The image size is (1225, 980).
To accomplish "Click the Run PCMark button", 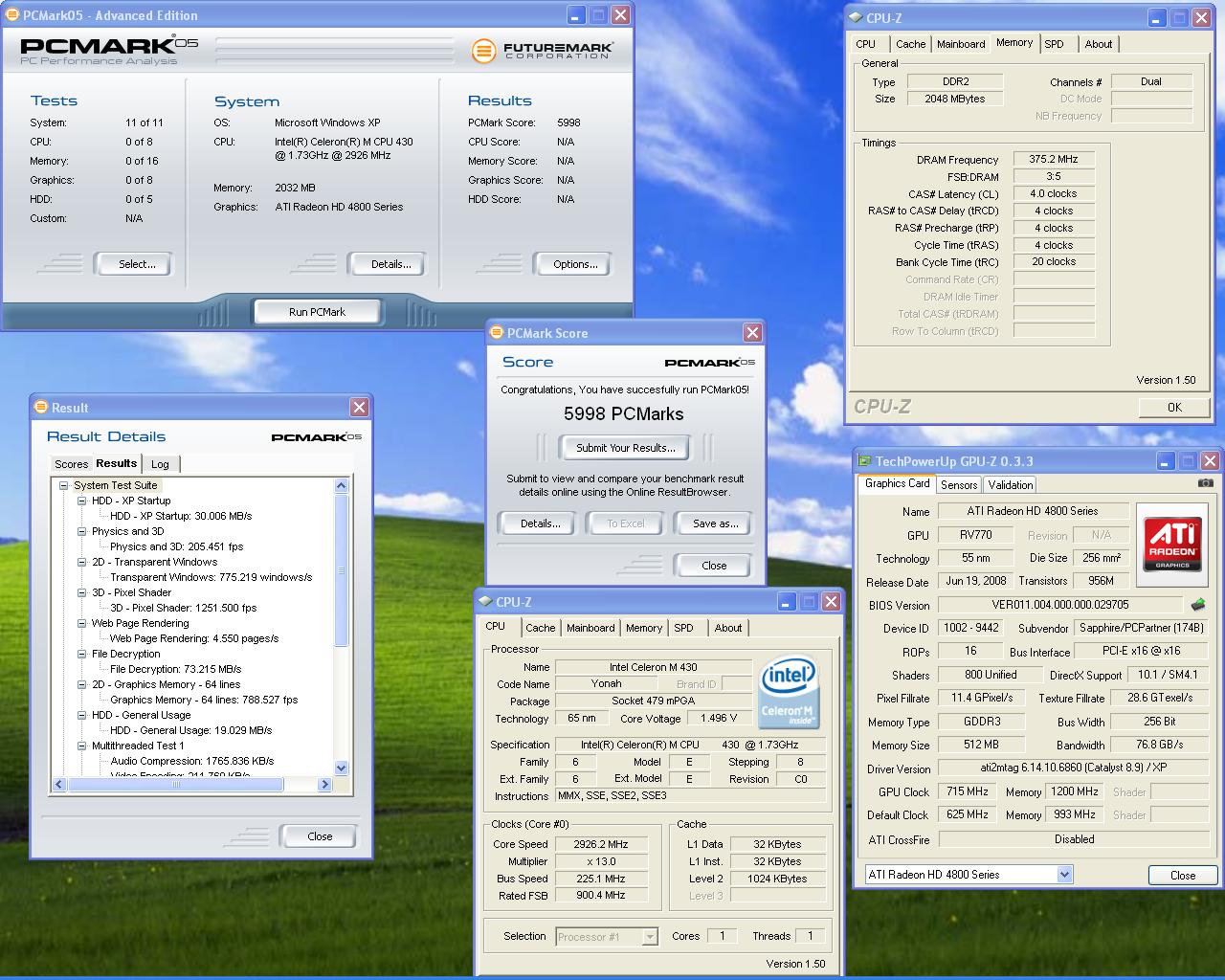I will pyautogui.click(x=317, y=312).
